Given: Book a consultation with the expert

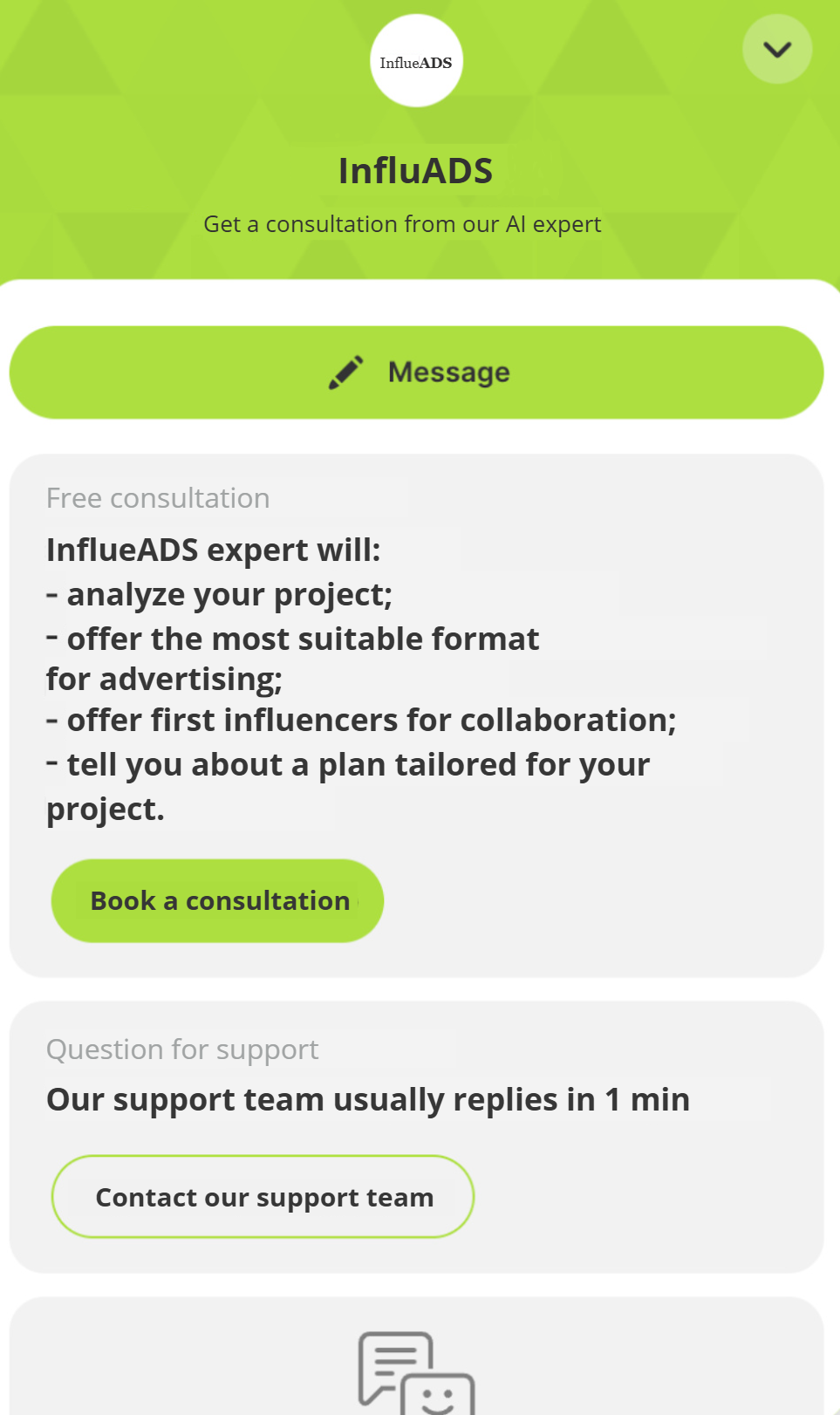Looking at the screenshot, I should 218,900.
